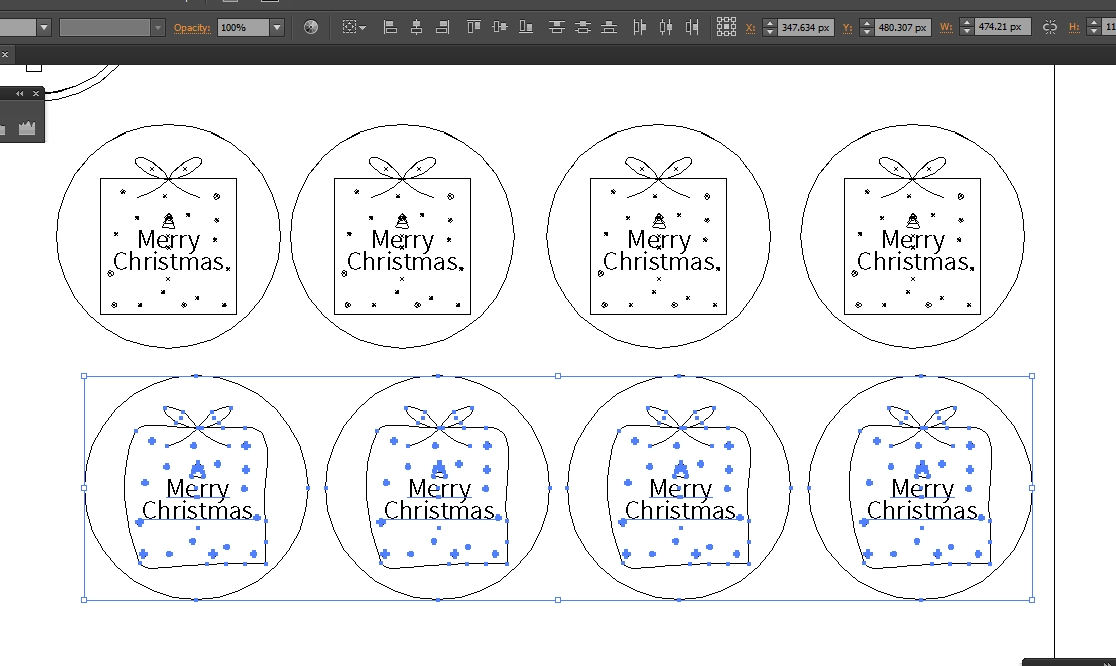Viewport: 1116px width, 666px height.
Task: Click the X label link
Action: [x=750, y=28]
